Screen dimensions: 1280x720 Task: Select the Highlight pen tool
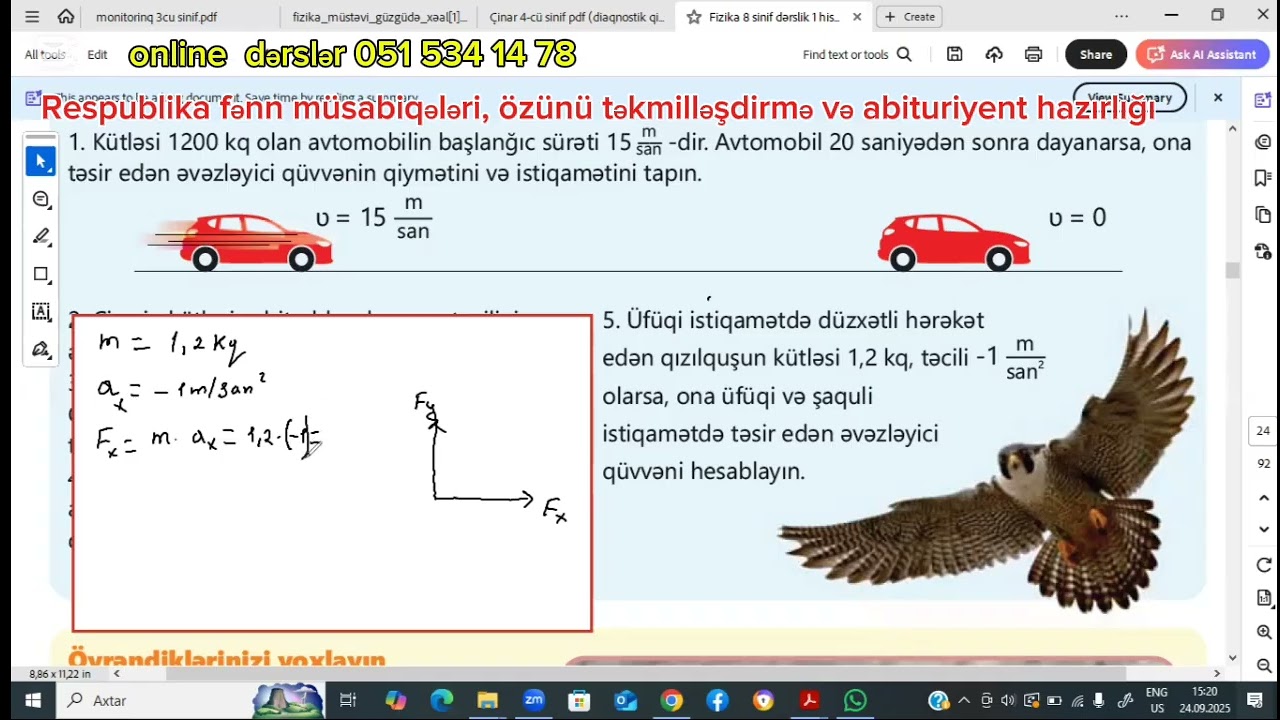click(41, 236)
